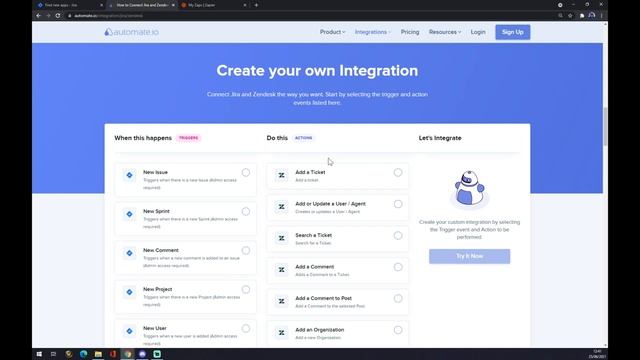Click the Zendesk icon beside Add a Comment

[282, 270]
